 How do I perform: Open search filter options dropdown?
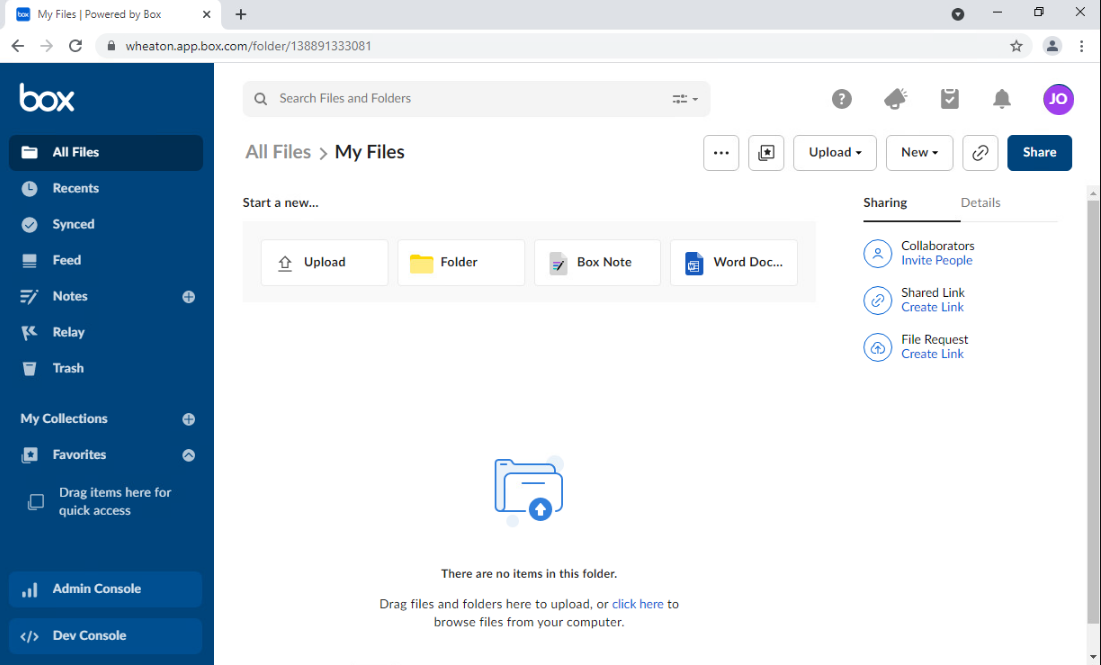[685, 99]
